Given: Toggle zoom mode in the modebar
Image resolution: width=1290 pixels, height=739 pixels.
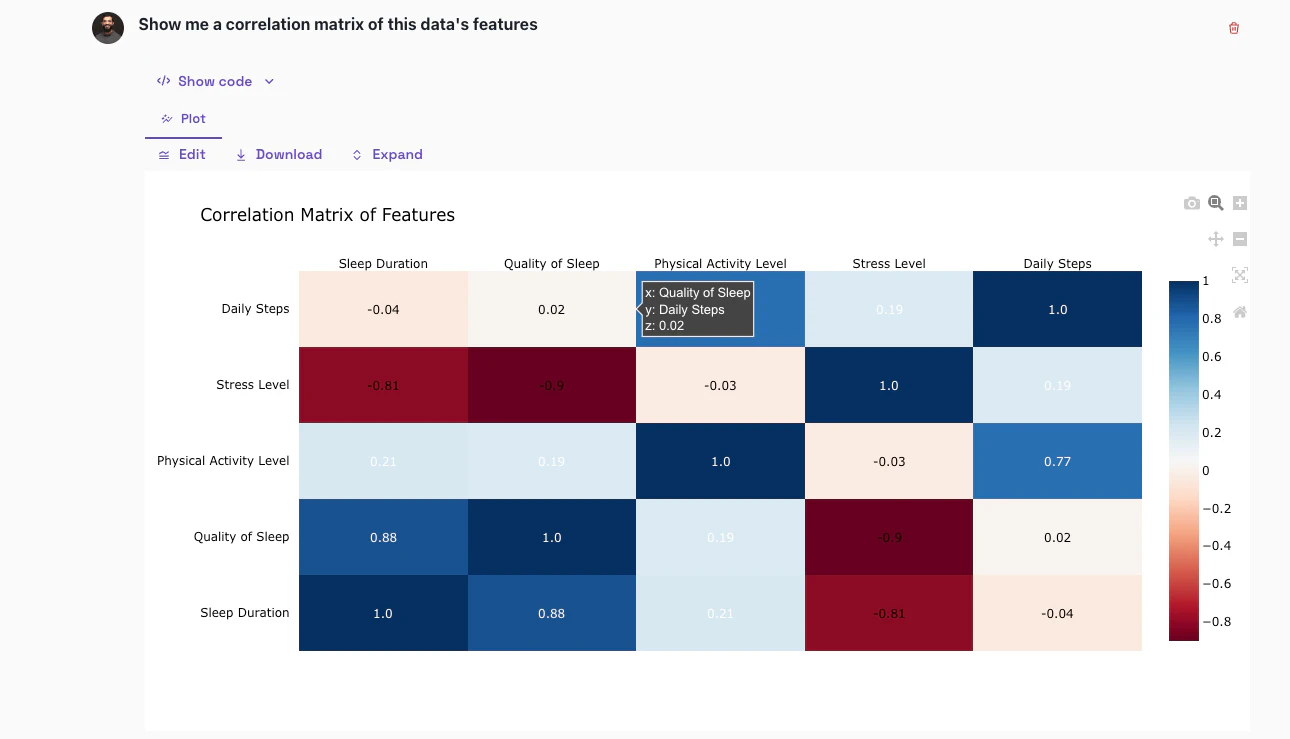Looking at the screenshot, I should [1216, 202].
